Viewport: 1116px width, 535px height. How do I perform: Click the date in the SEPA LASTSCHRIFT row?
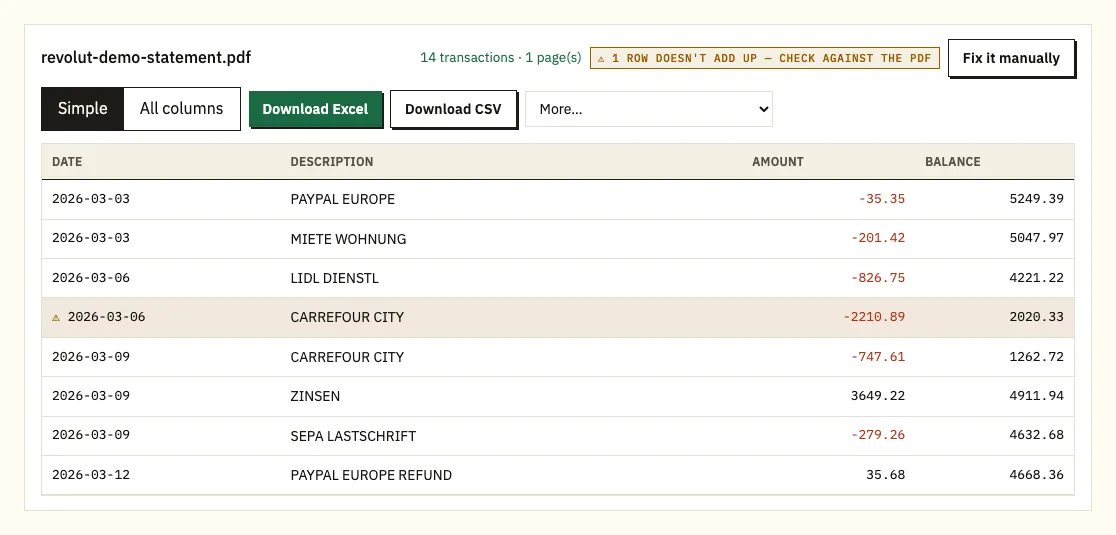(x=91, y=435)
